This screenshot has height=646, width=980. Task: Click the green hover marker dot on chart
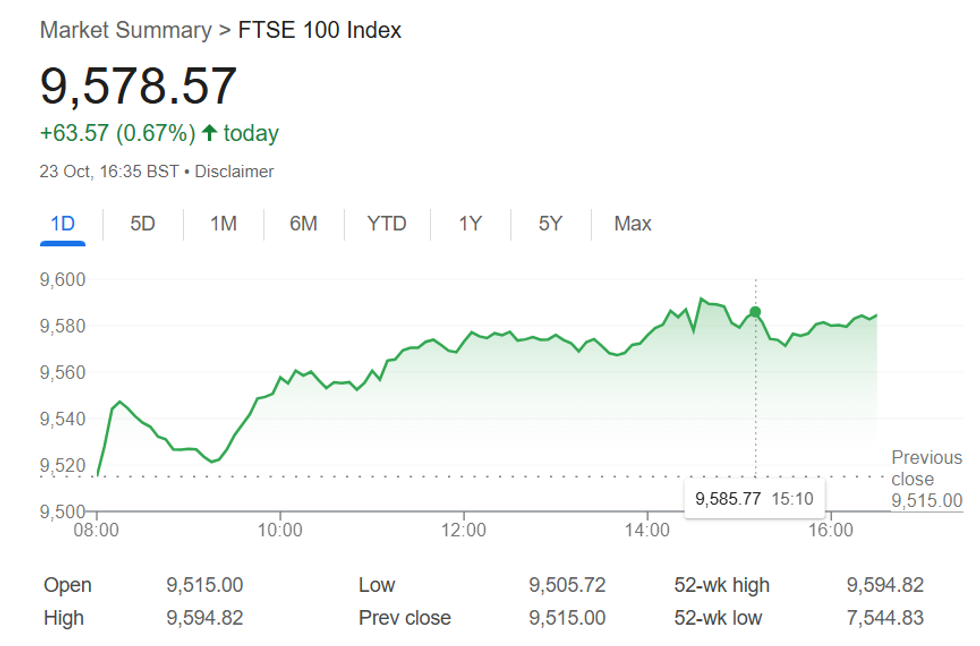[755, 312]
